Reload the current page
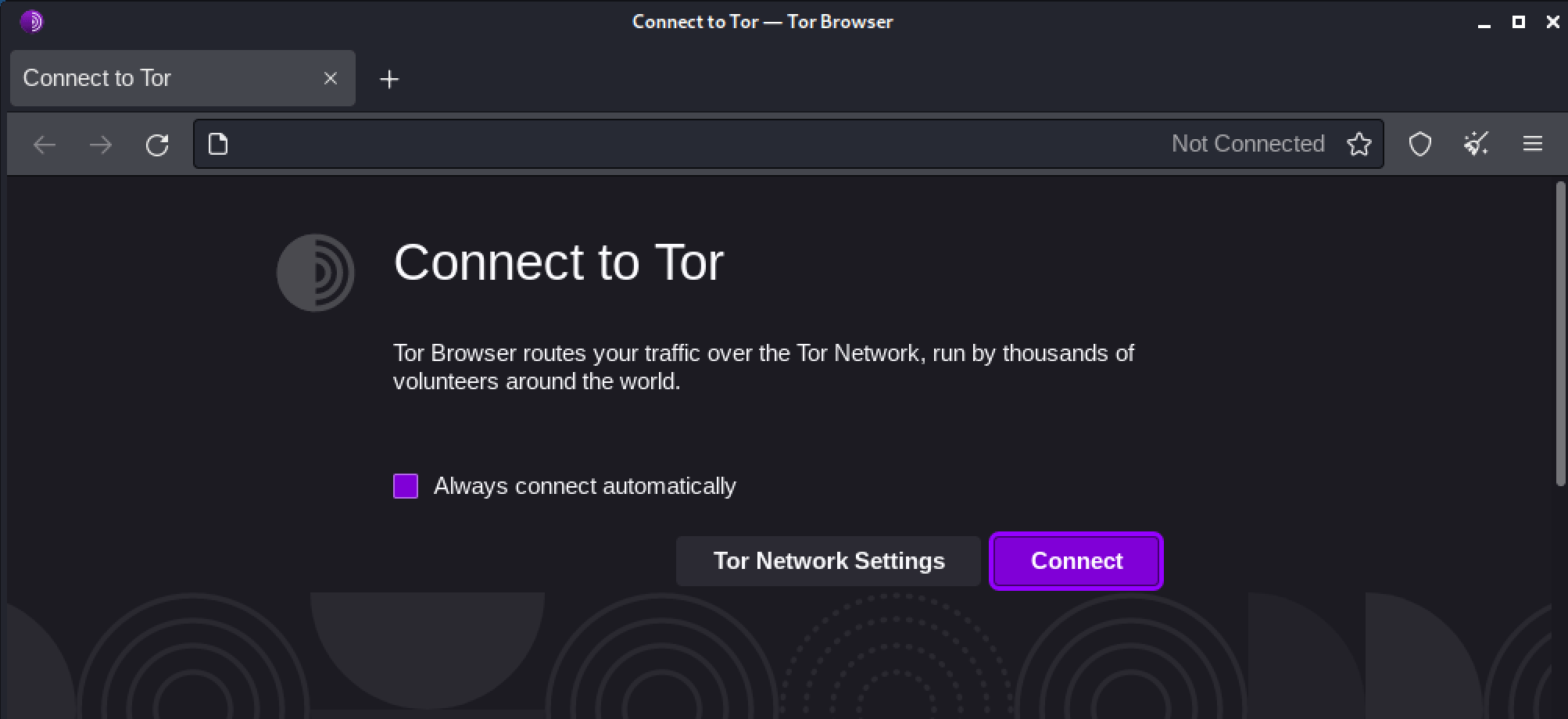Viewport: 1568px width, 719px height. 157,144
